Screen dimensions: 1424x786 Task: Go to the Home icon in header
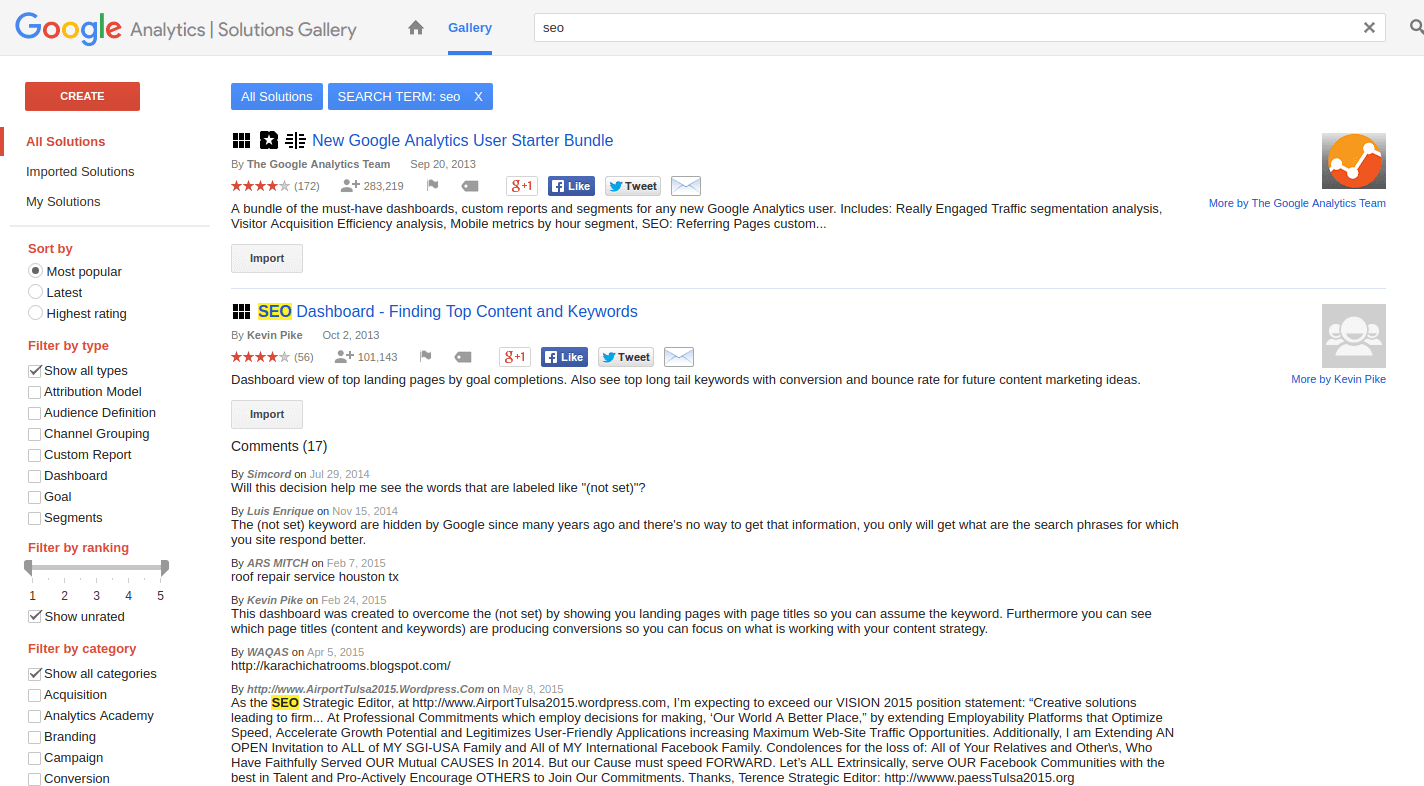tap(416, 28)
